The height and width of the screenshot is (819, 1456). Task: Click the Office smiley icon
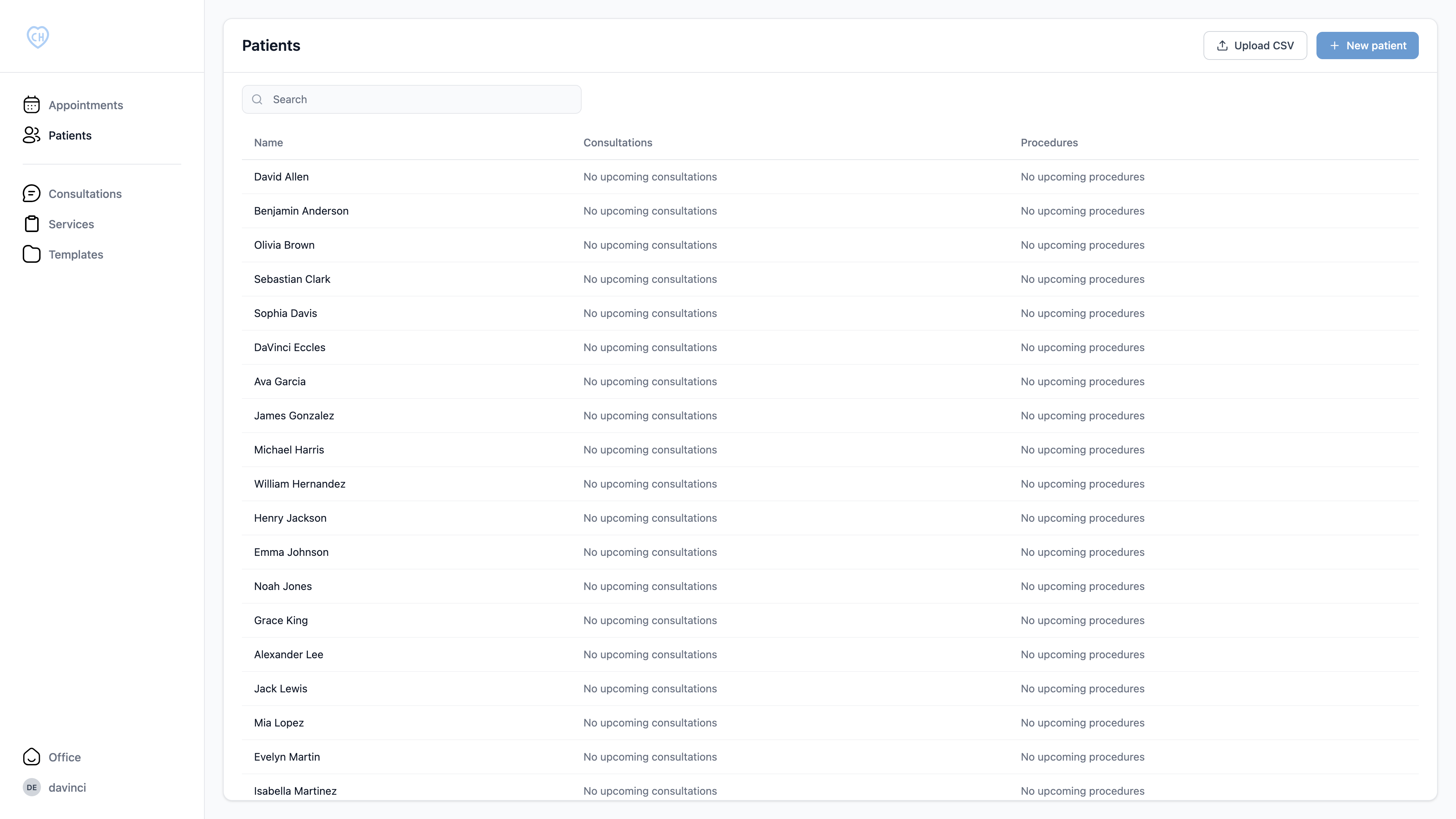(31, 757)
